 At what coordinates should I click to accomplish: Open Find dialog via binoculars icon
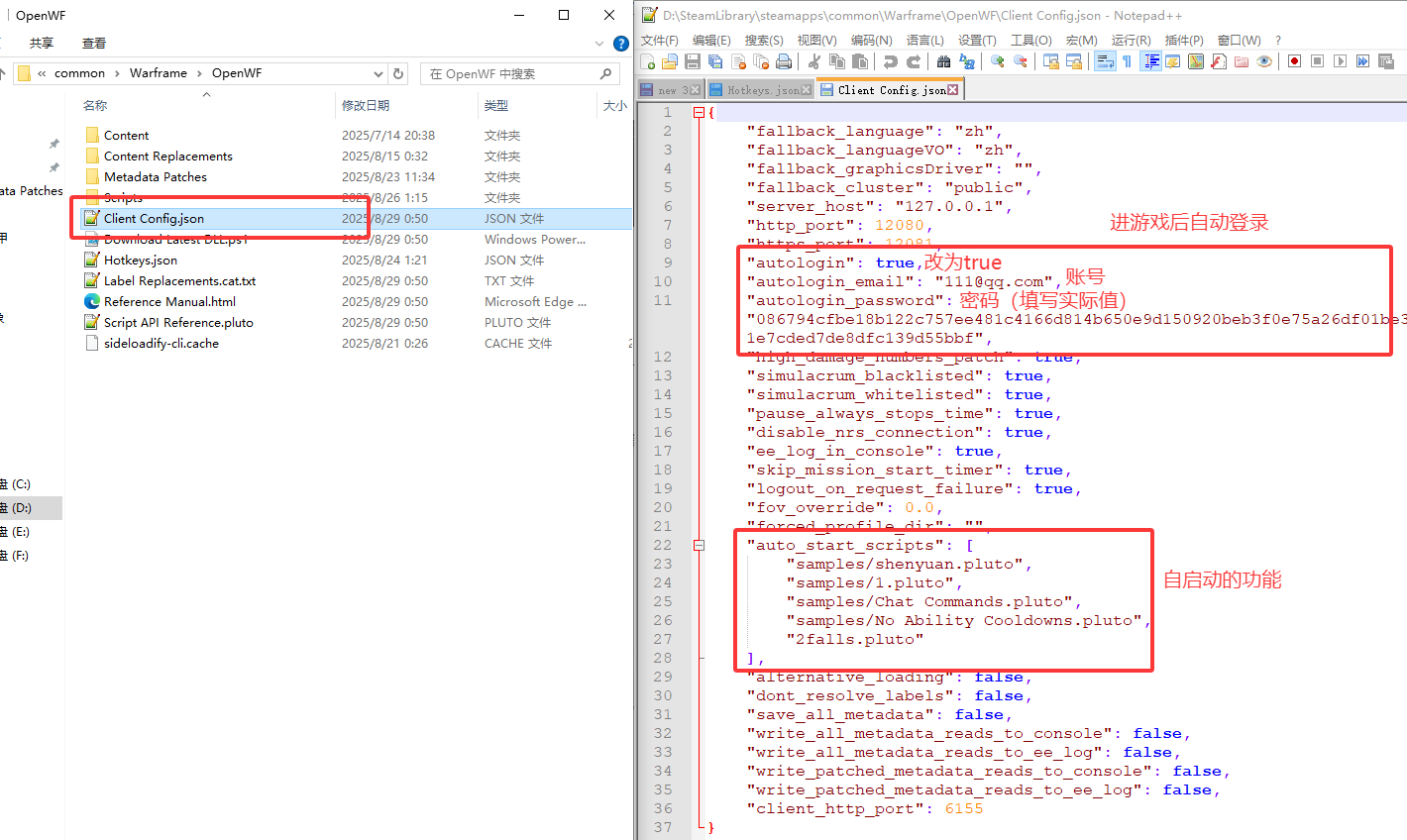click(x=943, y=61)
